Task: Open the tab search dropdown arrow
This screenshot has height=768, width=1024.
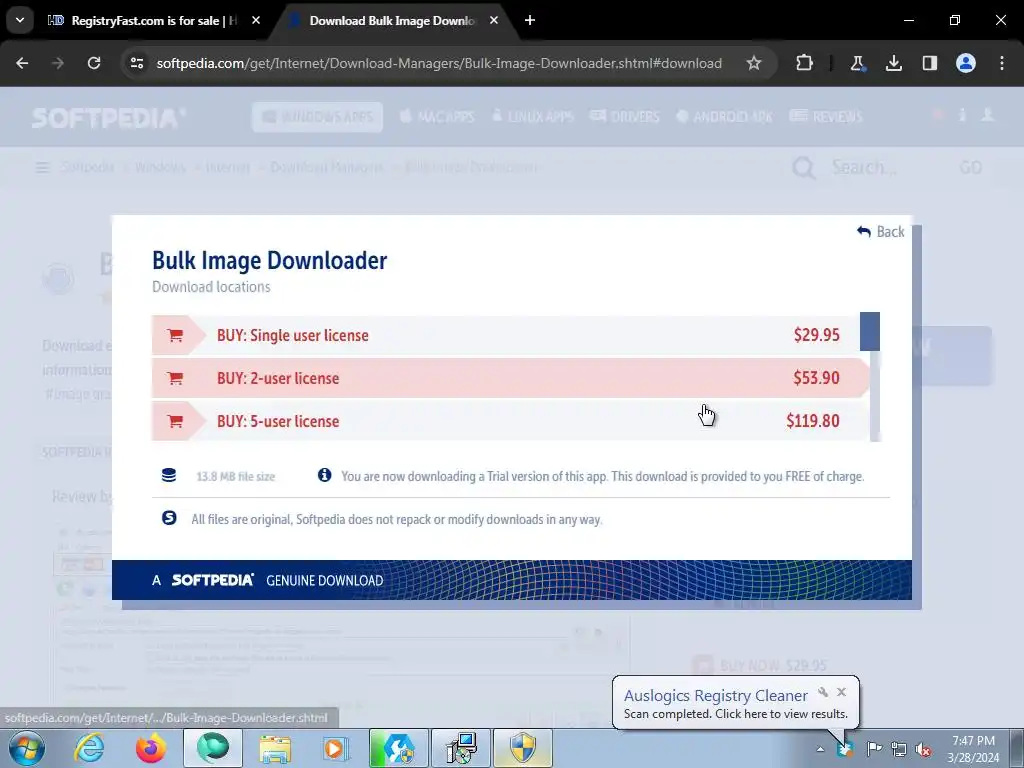Action: 20,20
